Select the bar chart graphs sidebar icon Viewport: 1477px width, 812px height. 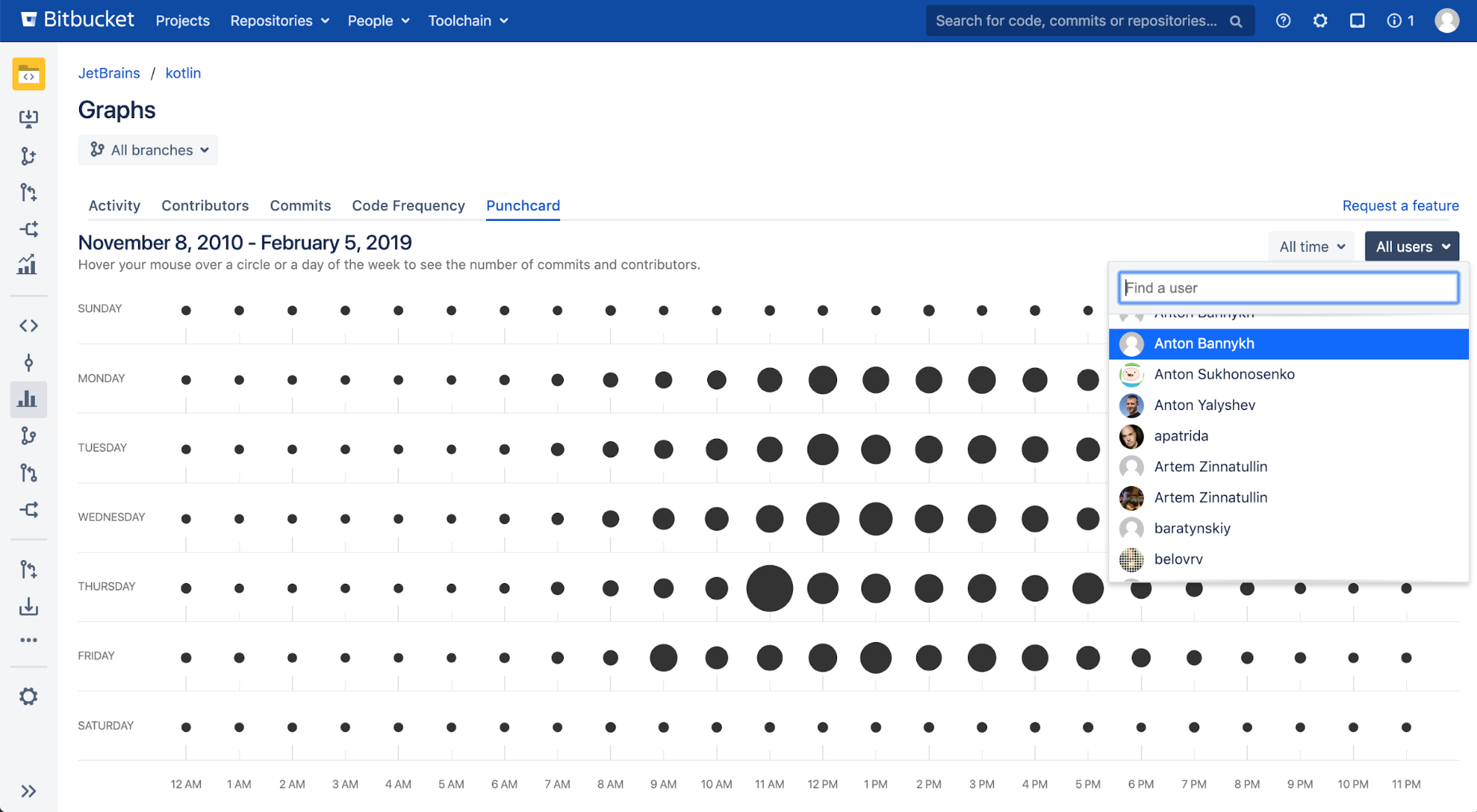pyautogui.click(x=28, y=400)
